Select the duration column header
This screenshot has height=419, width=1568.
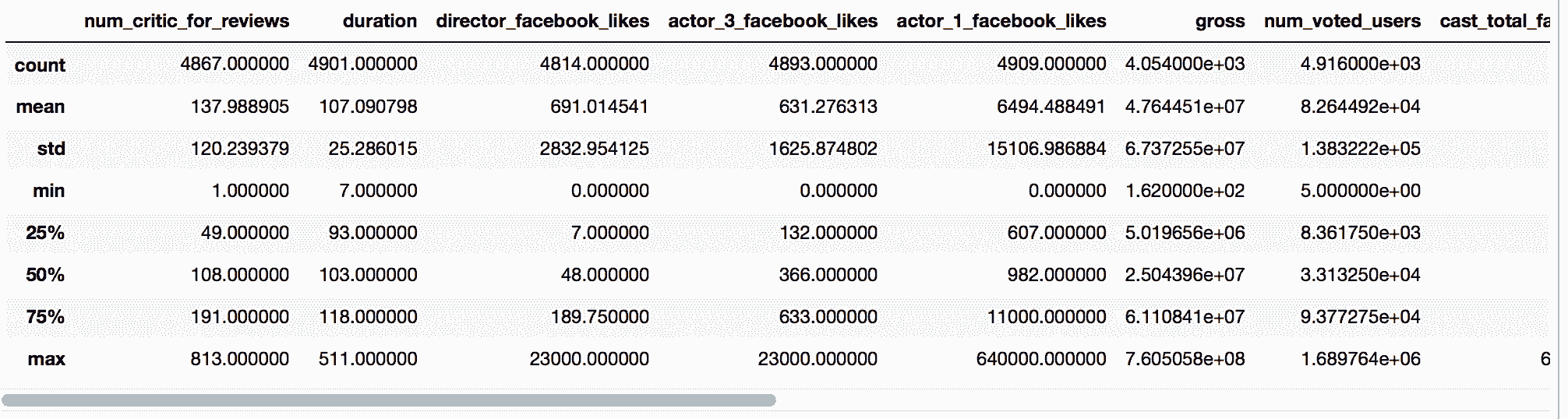(380, 21)
